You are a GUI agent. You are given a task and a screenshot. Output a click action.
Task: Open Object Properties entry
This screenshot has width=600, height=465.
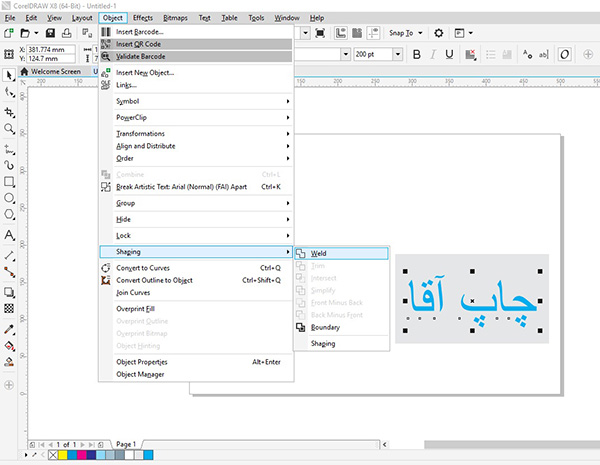(197, 362)
